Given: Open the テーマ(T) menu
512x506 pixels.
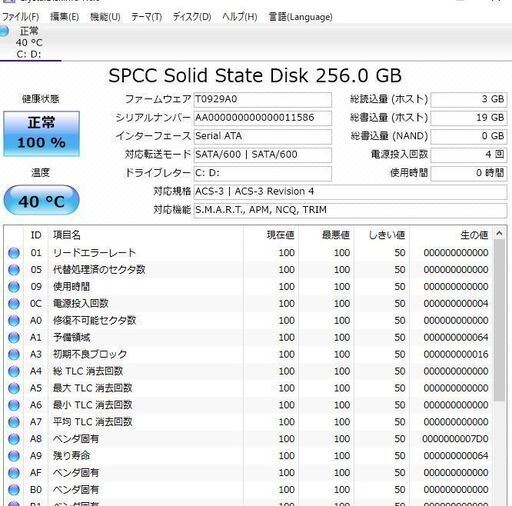Looking at the screenshot, I should (146, 17).
